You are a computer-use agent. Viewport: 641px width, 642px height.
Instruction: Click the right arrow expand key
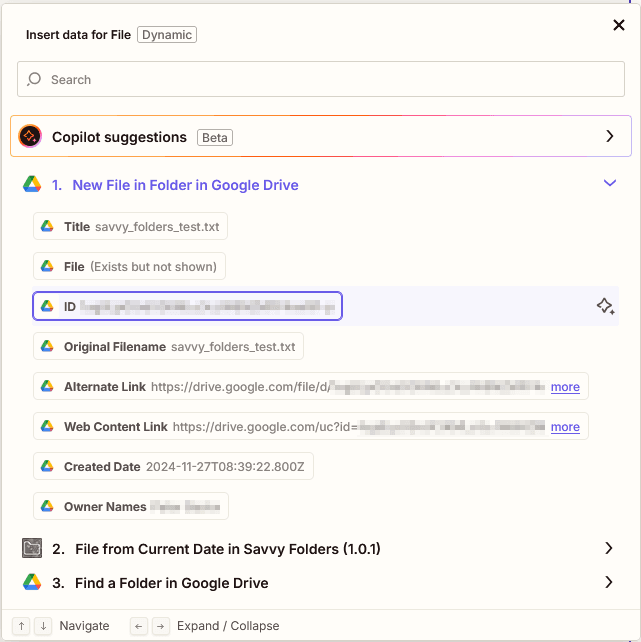pos(160,626)
